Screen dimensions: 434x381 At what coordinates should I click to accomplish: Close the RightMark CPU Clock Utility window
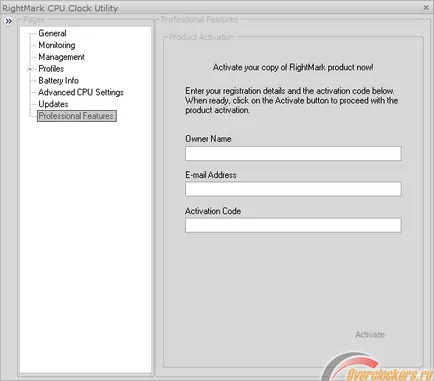426,7
